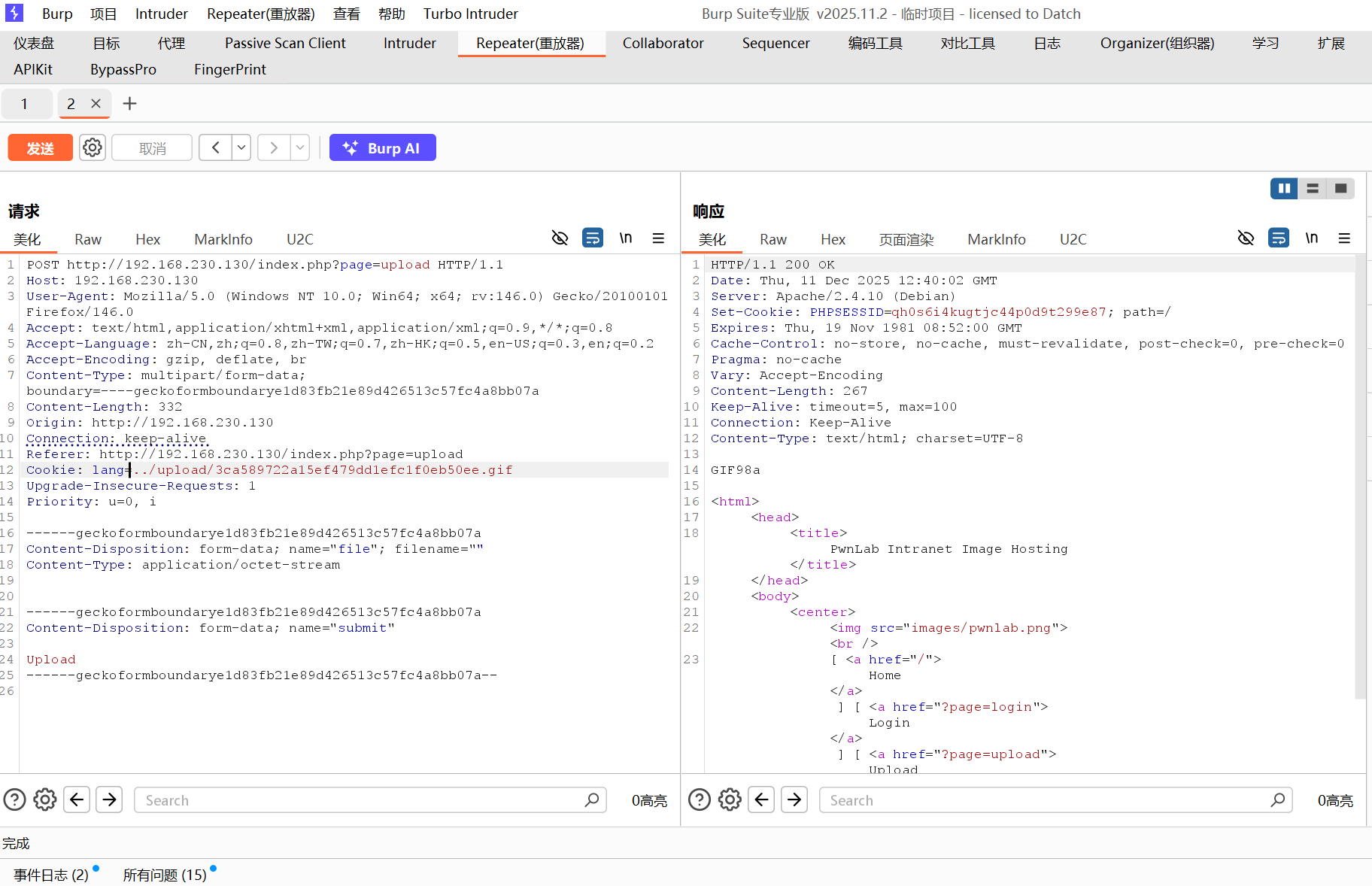Open the 对比工具 comparer tab
The width and height of the screenshot is (1372, 886).
click(968, 43)
